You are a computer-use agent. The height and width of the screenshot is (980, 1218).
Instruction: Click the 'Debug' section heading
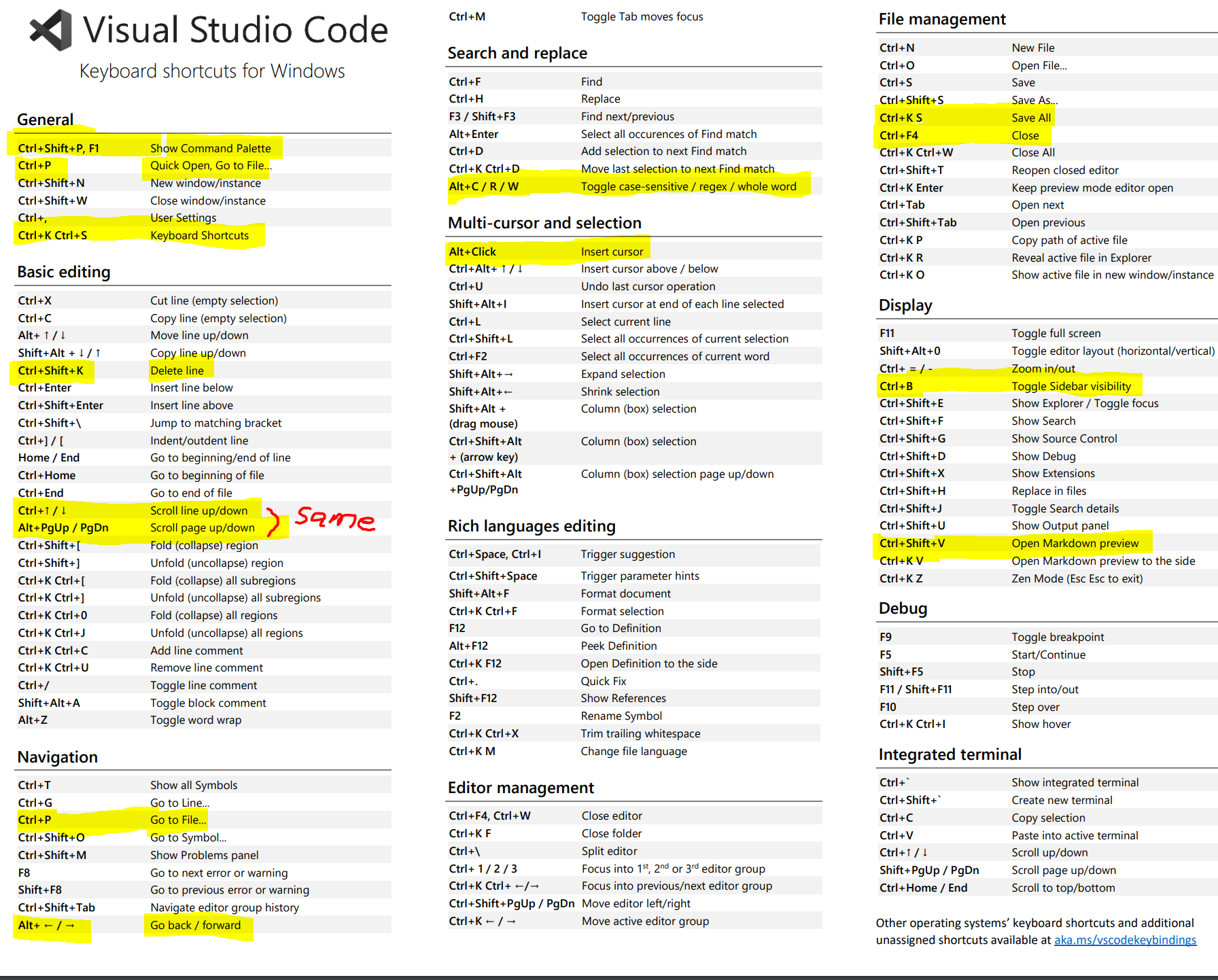click(903, 608)
